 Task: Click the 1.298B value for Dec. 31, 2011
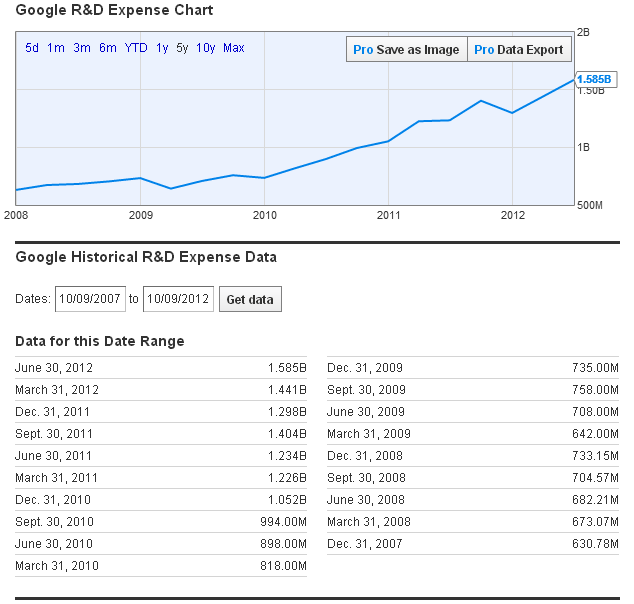tap(287, 412)
